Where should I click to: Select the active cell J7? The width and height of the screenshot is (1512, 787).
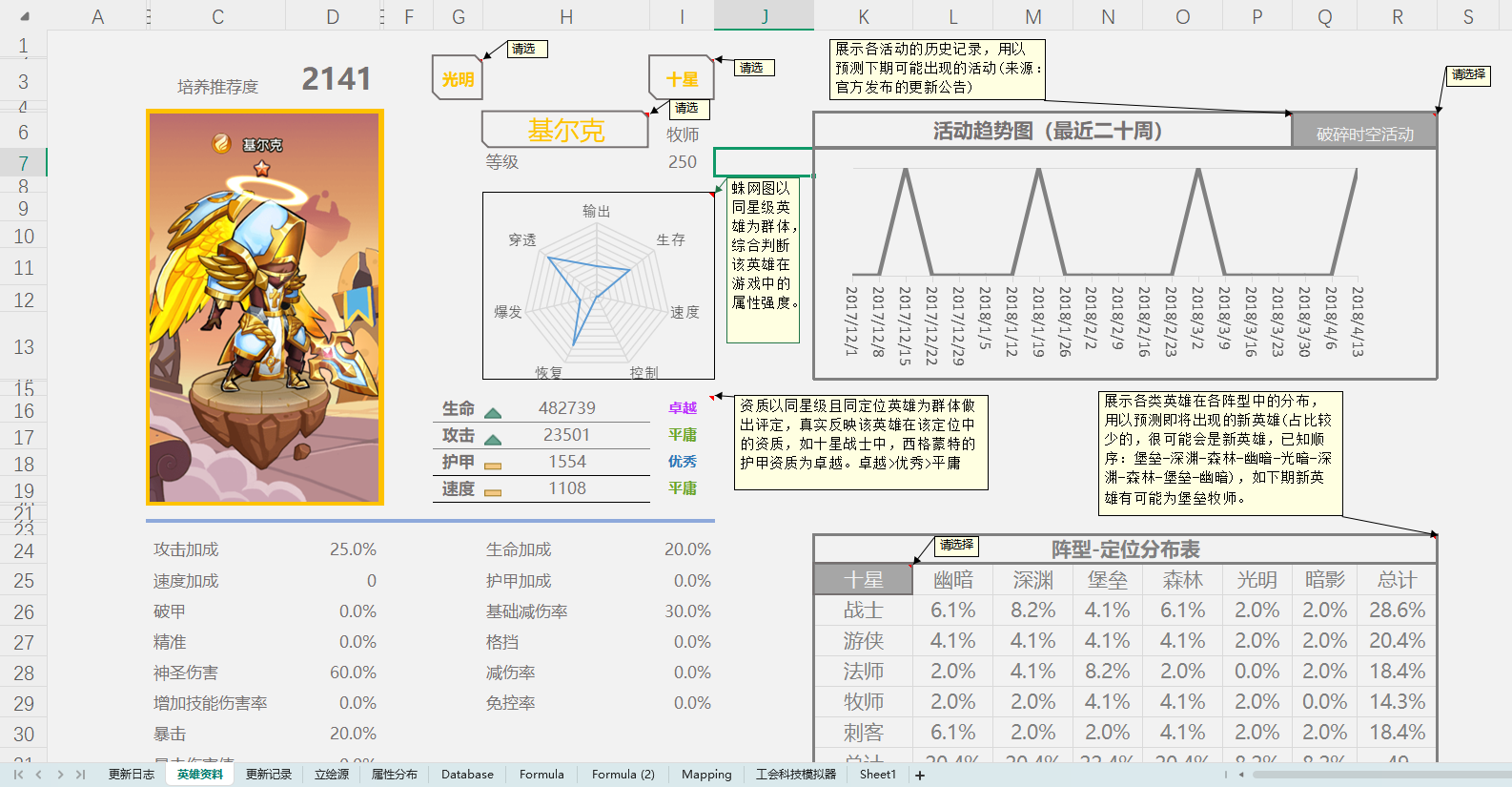click(764, 162)
